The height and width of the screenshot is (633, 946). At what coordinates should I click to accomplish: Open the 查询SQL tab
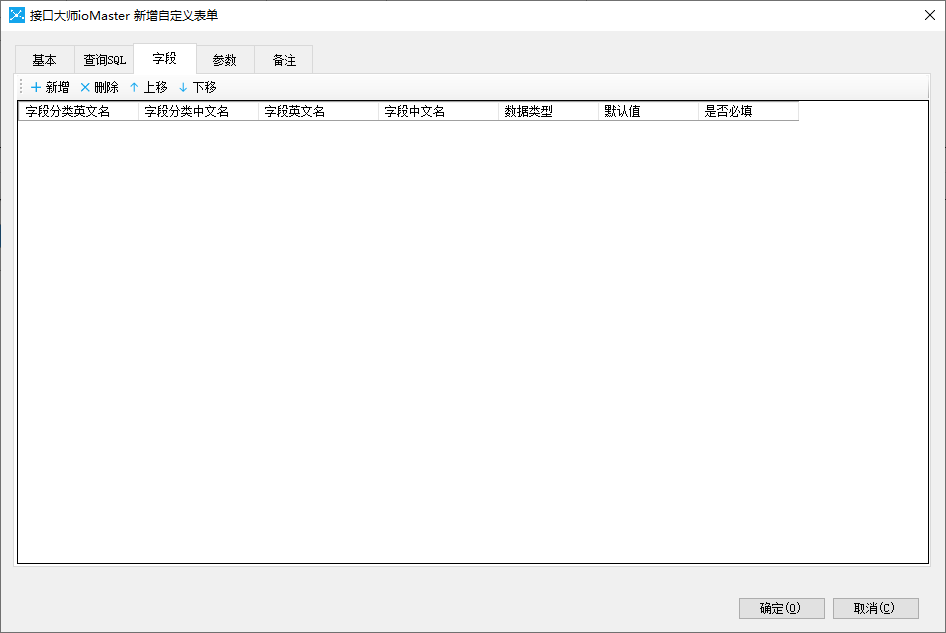(x=104, y=60)
